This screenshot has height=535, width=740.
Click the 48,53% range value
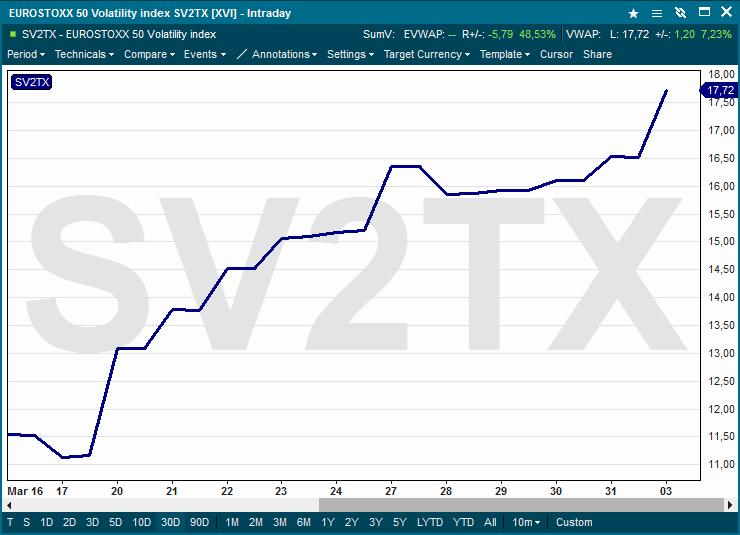(537, 34)
